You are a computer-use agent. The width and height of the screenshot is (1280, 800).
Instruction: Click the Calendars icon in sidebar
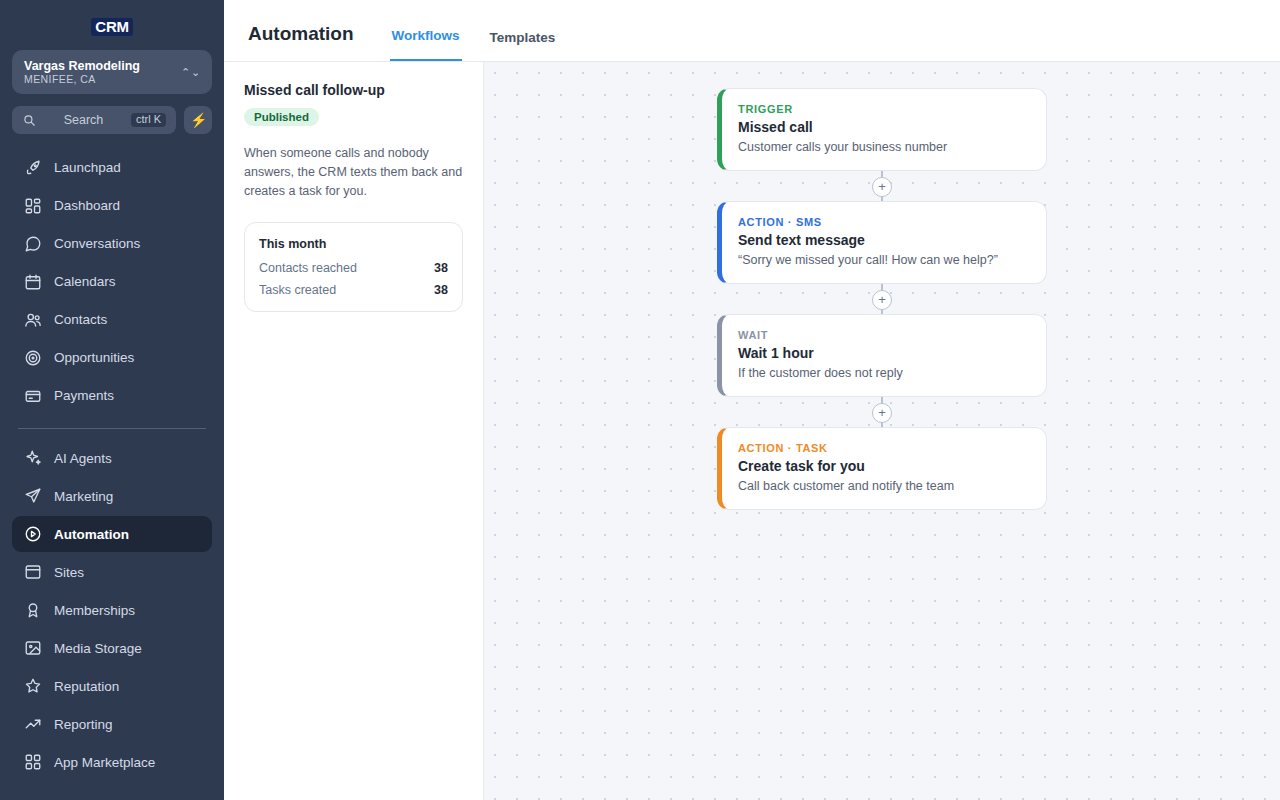click(33, 282)
